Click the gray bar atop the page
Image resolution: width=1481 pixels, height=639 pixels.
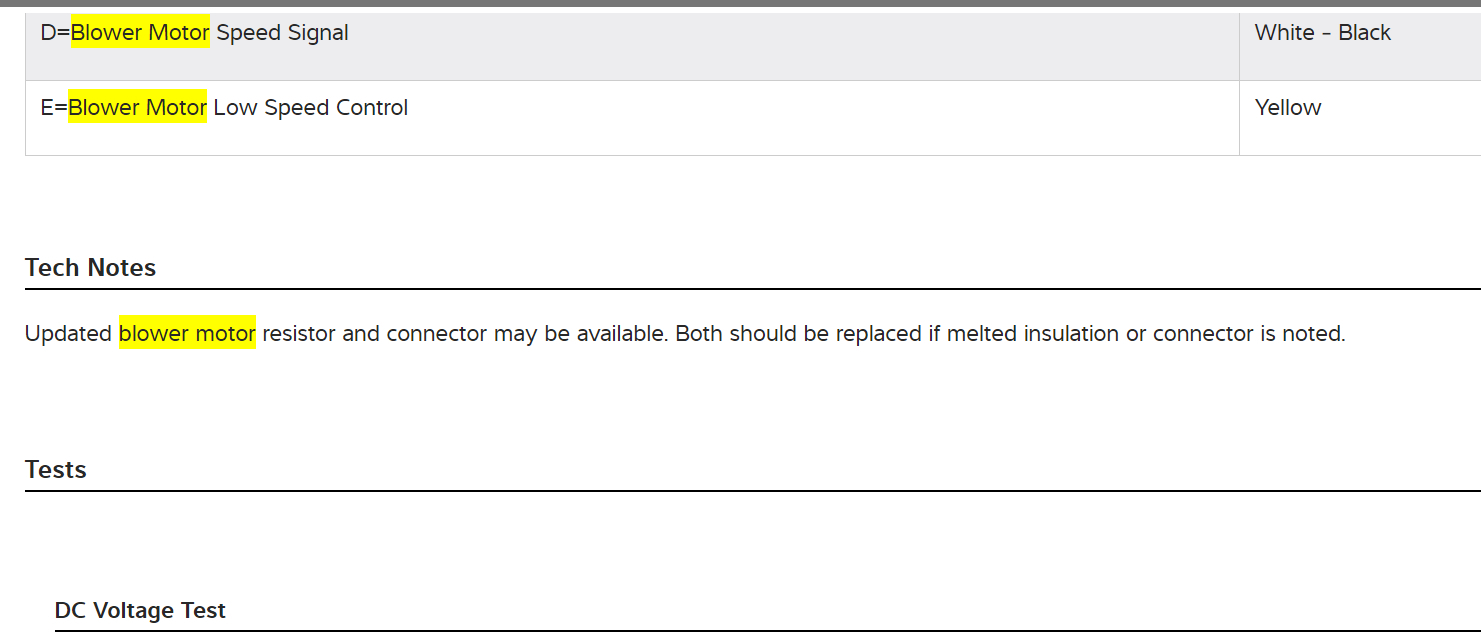pyautogui.click(x=740, y=3)
